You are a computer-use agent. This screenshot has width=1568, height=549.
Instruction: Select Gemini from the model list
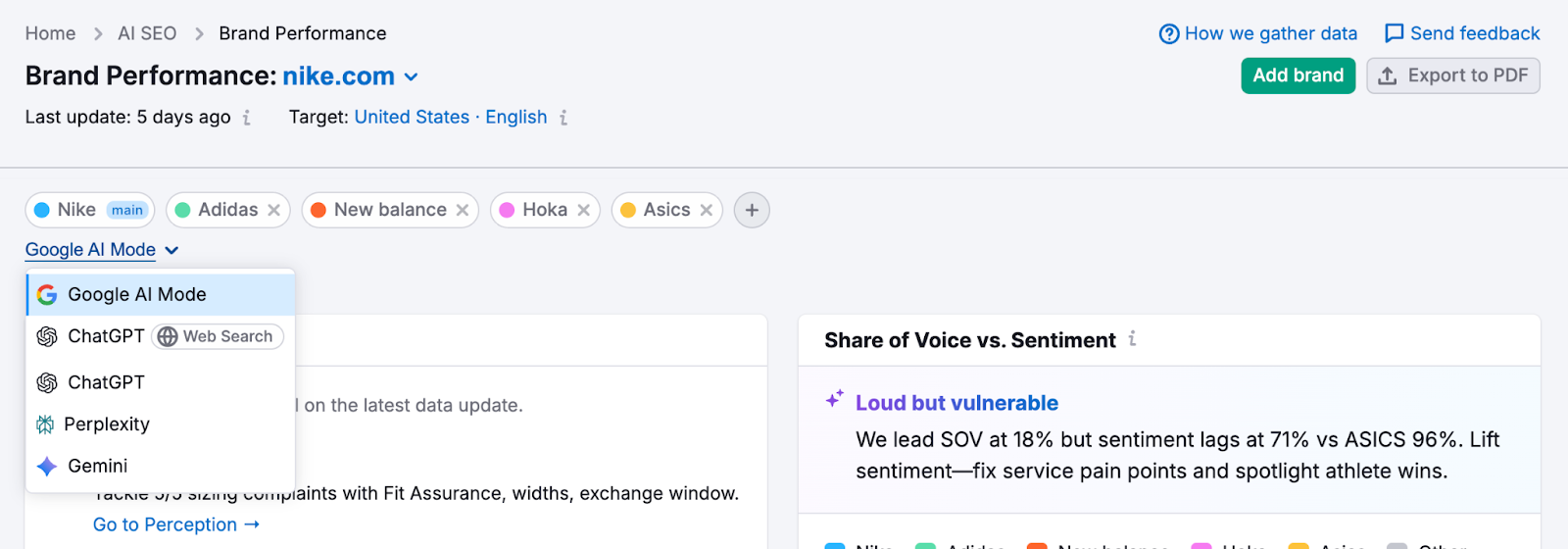(97, 466)
